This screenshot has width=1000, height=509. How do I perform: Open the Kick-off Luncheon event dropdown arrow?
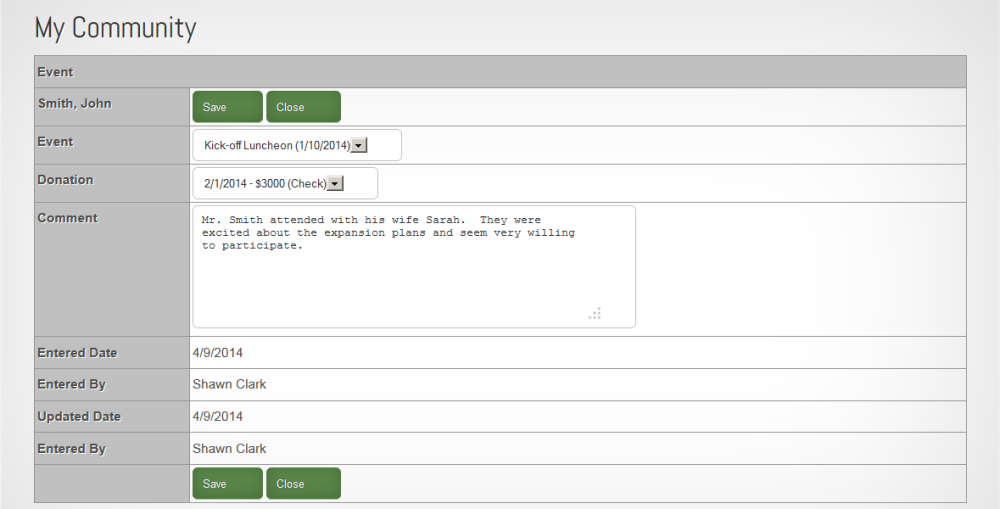[360, 145]
